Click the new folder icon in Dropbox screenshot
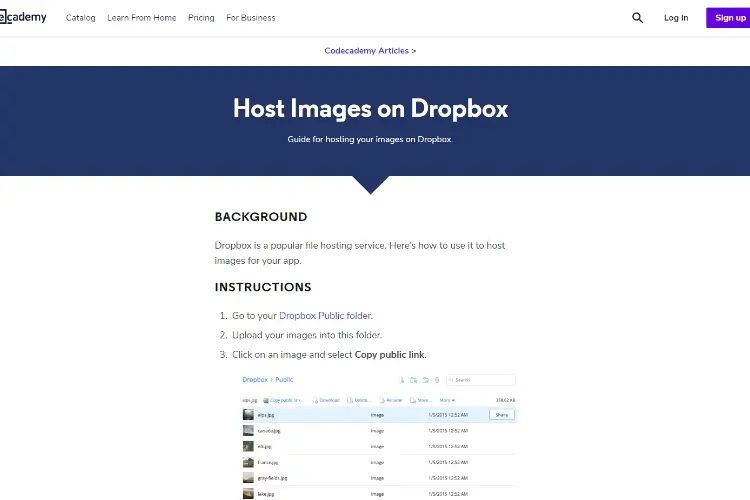Screen dimensions: 750x500 414,380
